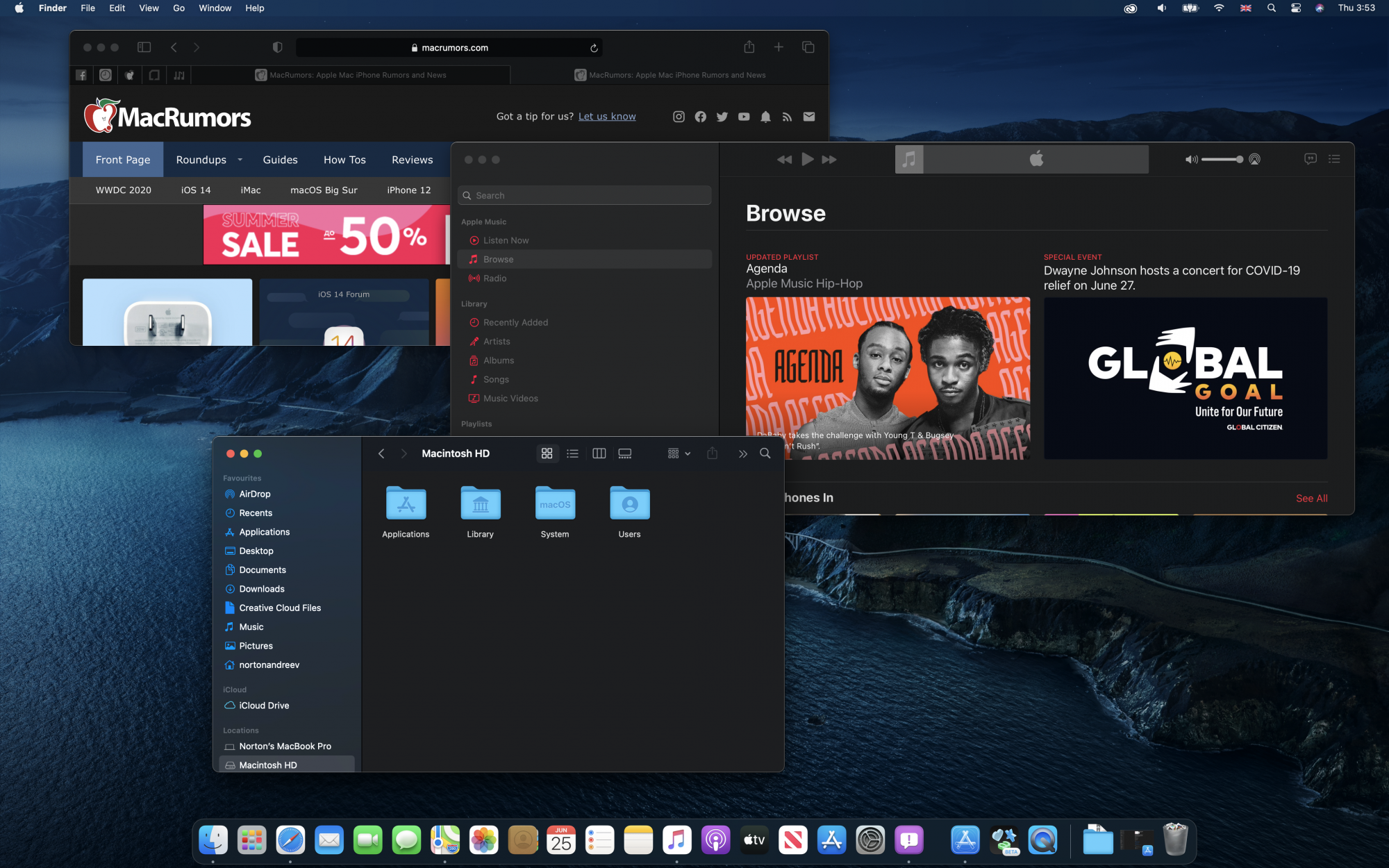
Task: Adjust the Music volume slider
Action: [x=1222, y=160]
